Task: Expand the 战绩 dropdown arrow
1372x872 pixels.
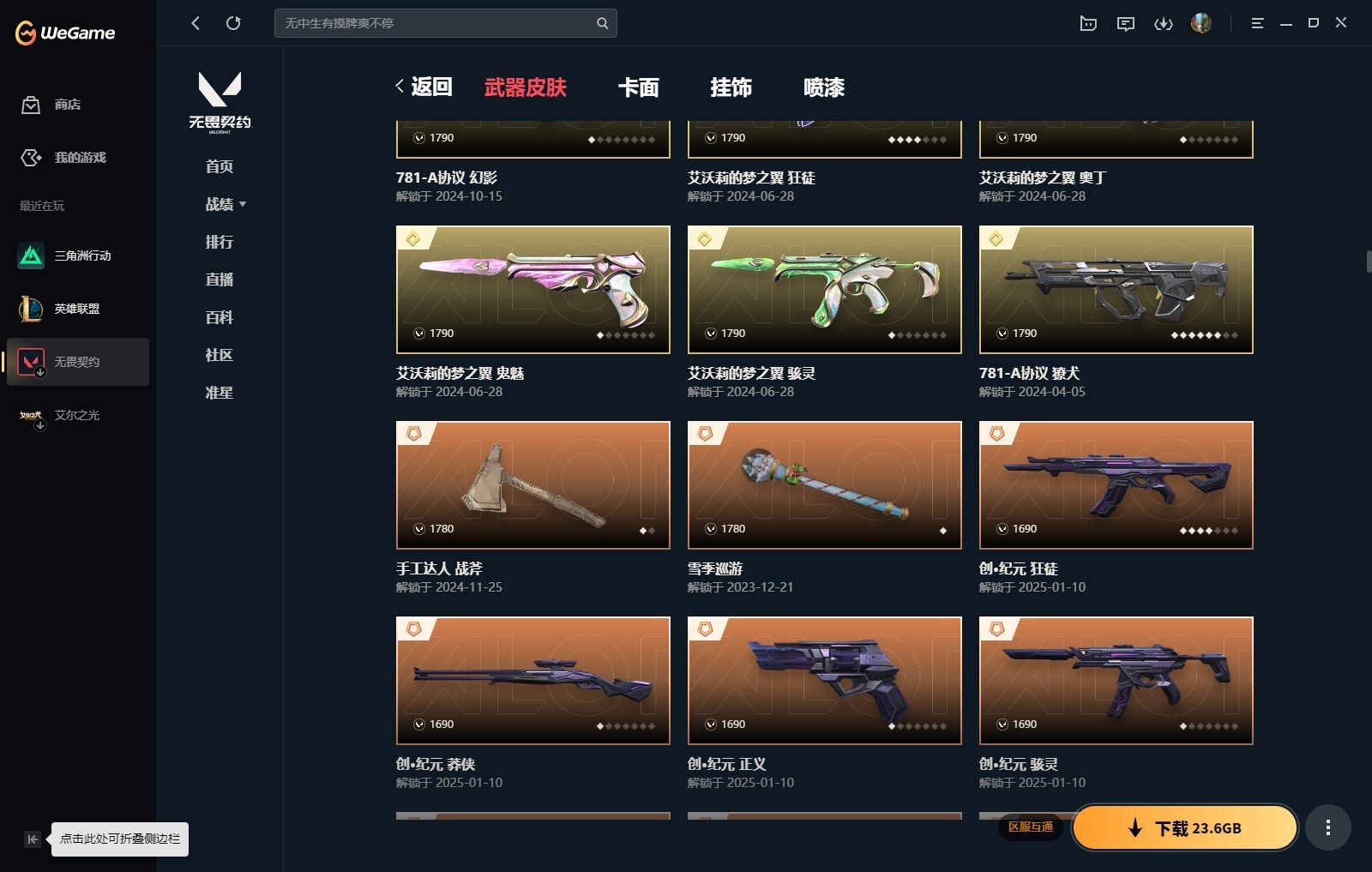Action: pos(243,204)
